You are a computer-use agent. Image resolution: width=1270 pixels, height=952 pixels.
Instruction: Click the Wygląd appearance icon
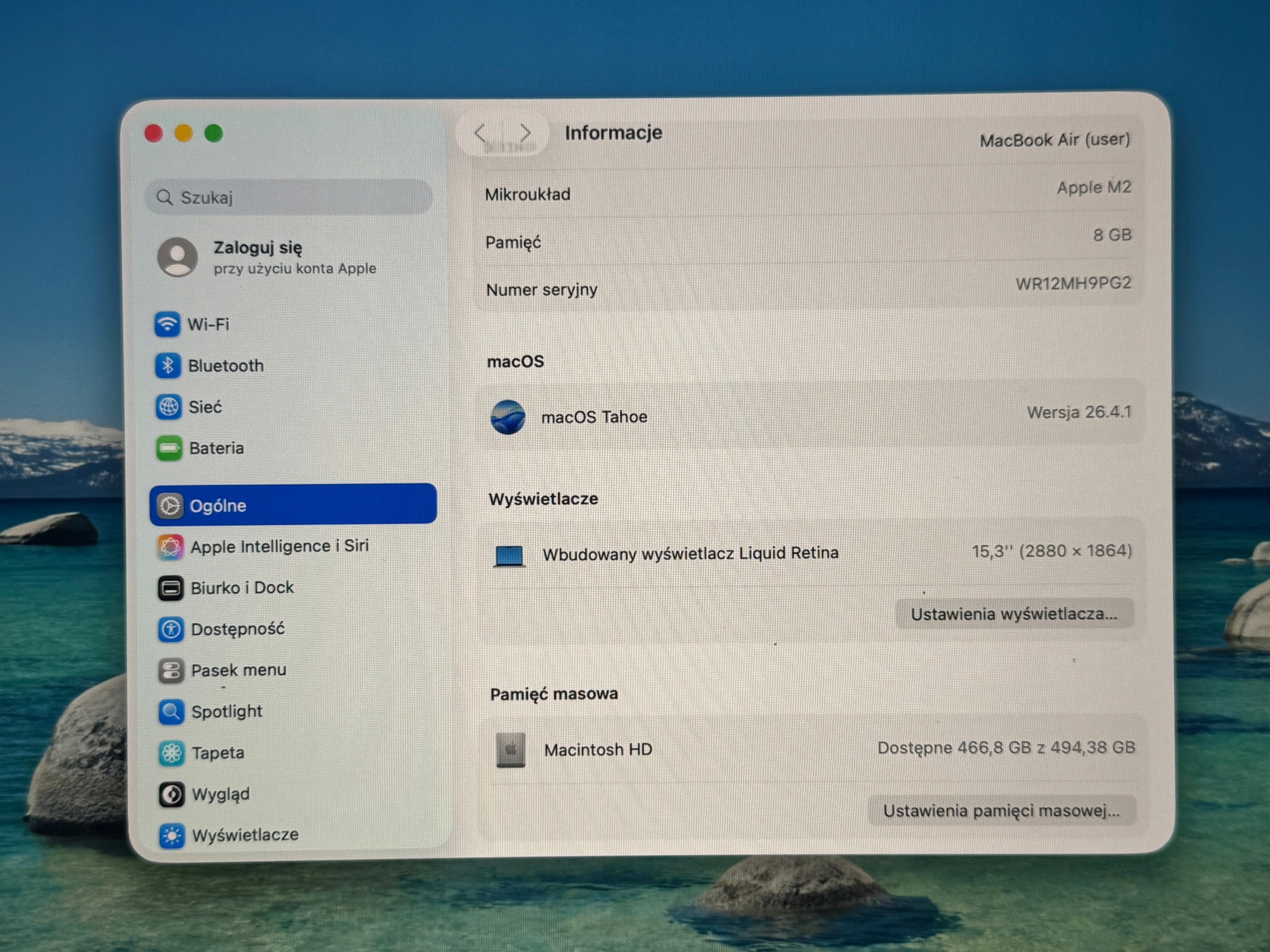pos(172,794)
